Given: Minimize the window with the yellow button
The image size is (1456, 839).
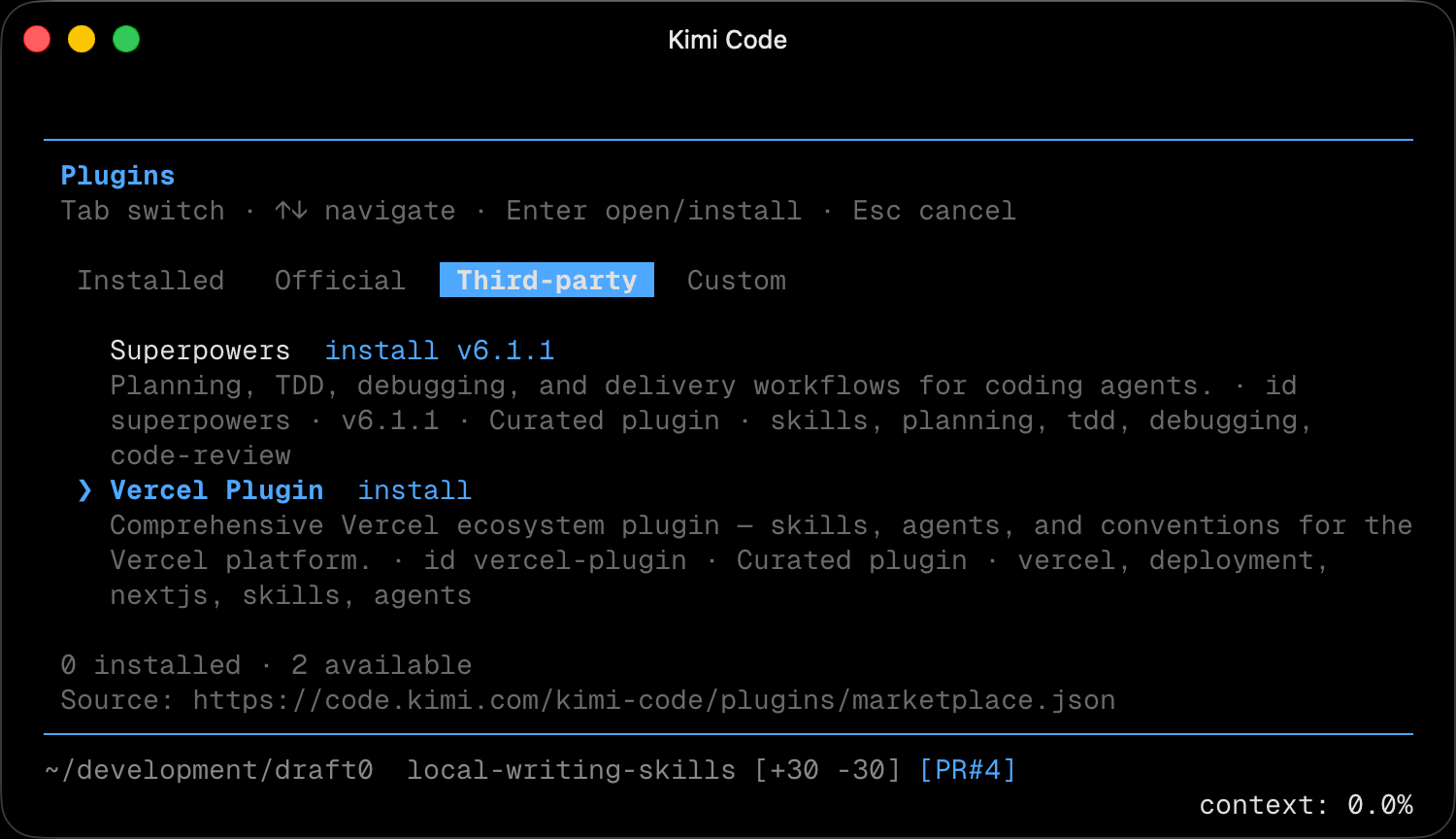Looking at the screenshot, I should click(82, 39).
